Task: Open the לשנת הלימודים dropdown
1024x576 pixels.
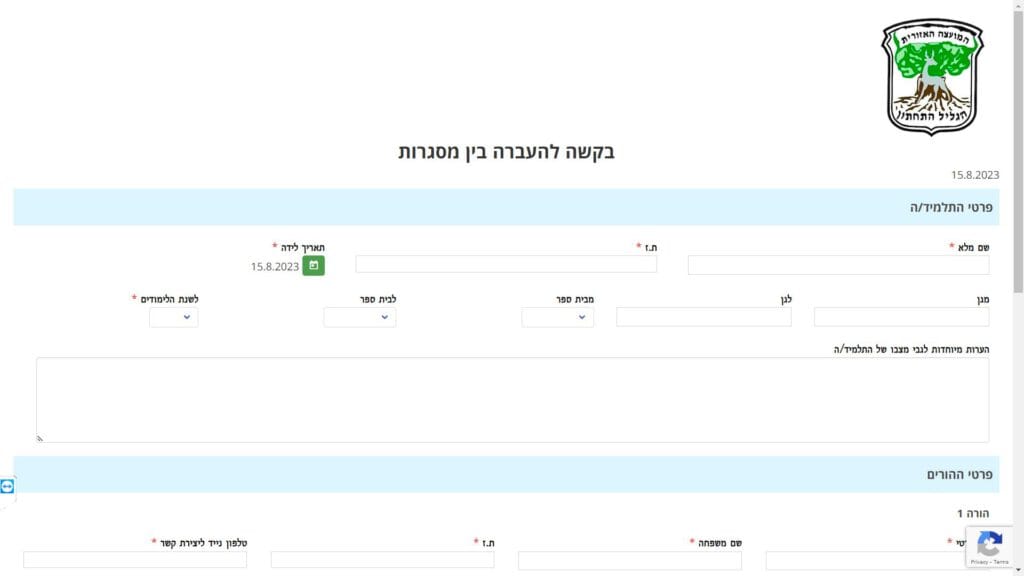Action: pyautogui.click(x=173, y=317)
